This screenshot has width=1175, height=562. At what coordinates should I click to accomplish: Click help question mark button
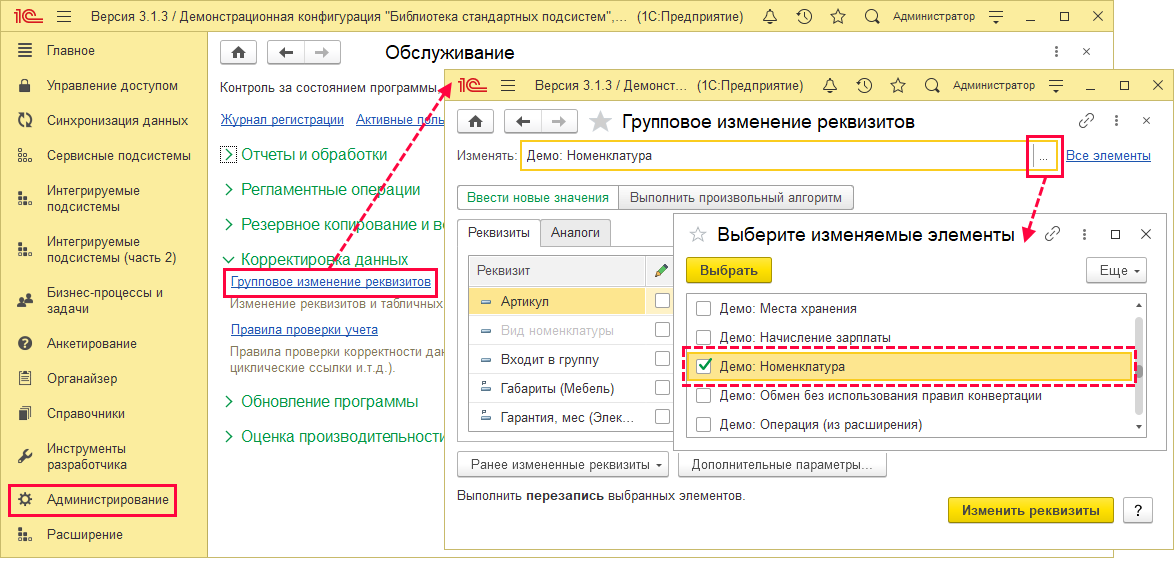tap(1137, 511)
